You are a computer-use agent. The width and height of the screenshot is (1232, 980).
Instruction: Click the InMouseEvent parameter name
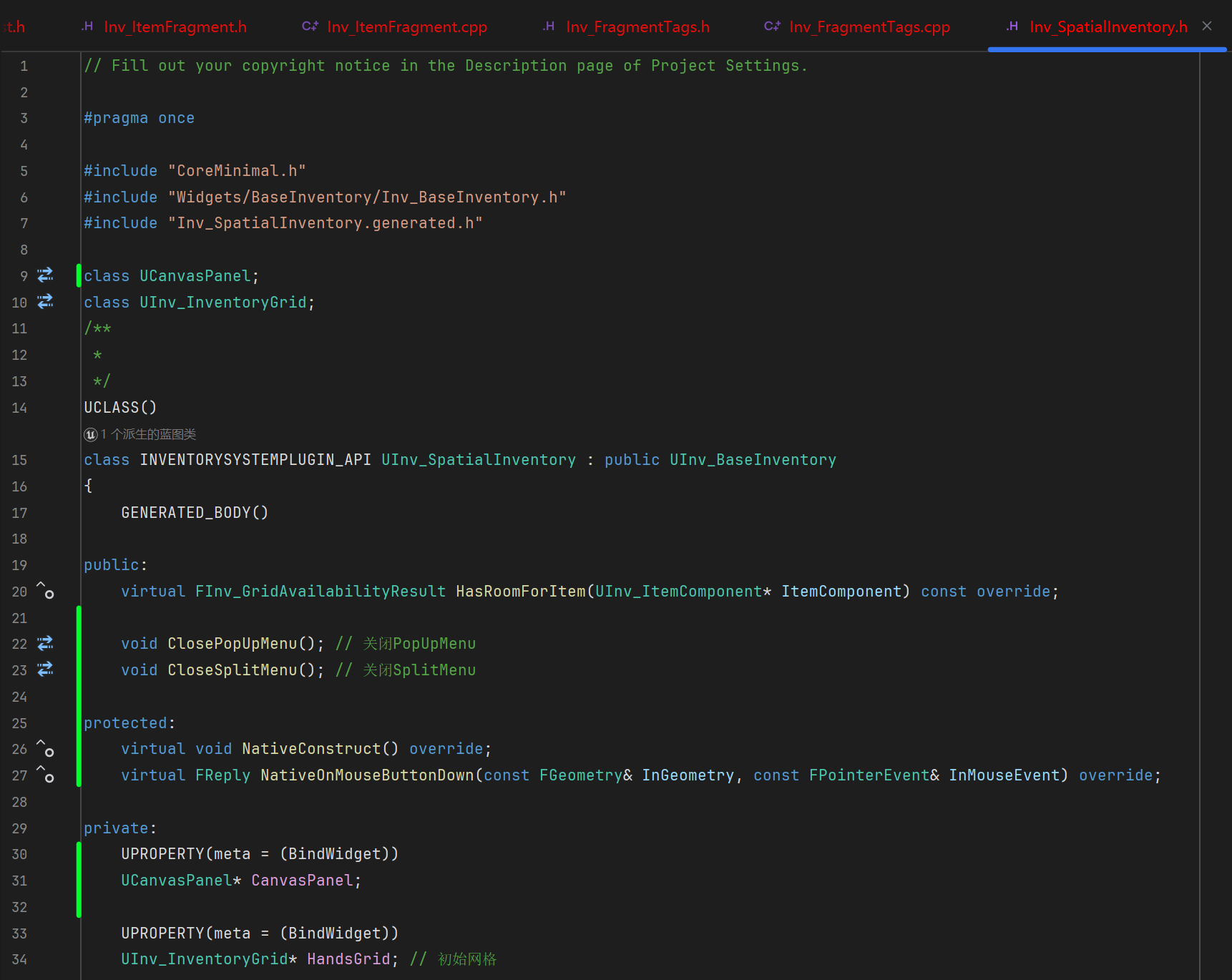tap(1004, 775)
